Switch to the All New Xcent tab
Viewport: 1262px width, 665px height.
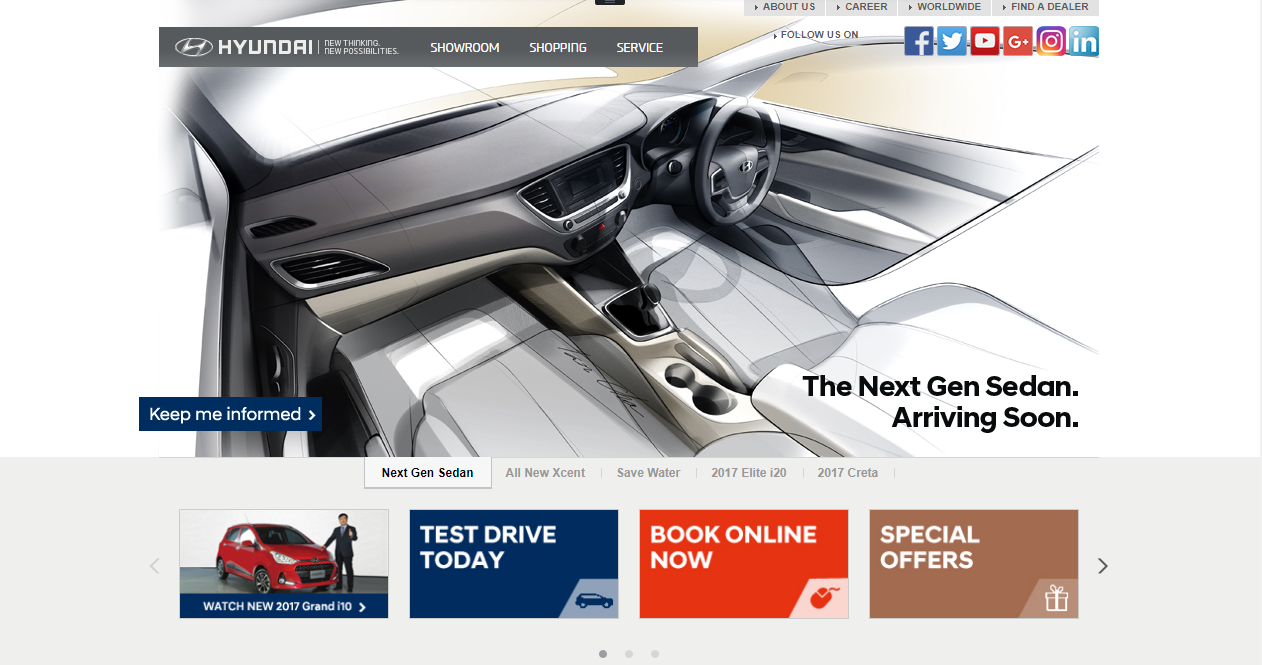[x=545, y=473]
